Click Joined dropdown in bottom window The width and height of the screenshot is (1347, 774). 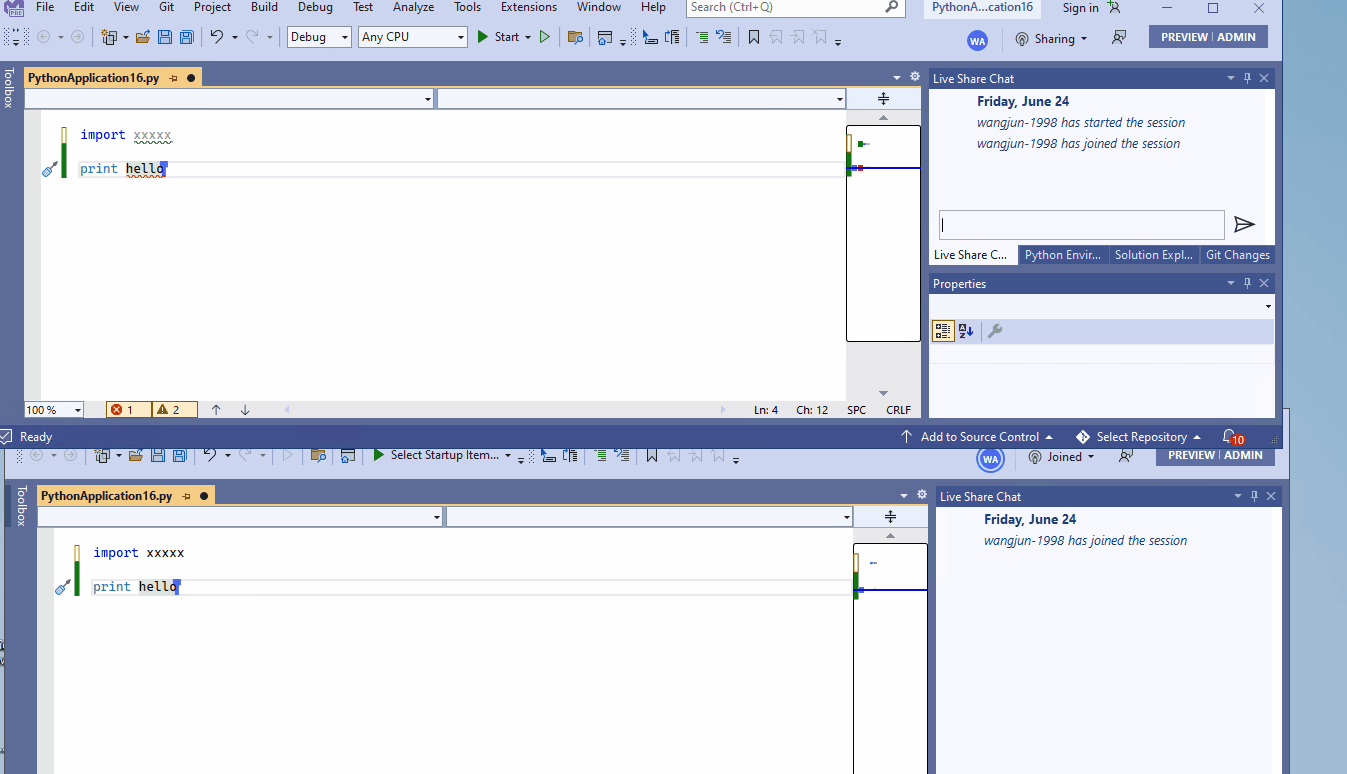pyautogui.click(x=1062, y=457)
